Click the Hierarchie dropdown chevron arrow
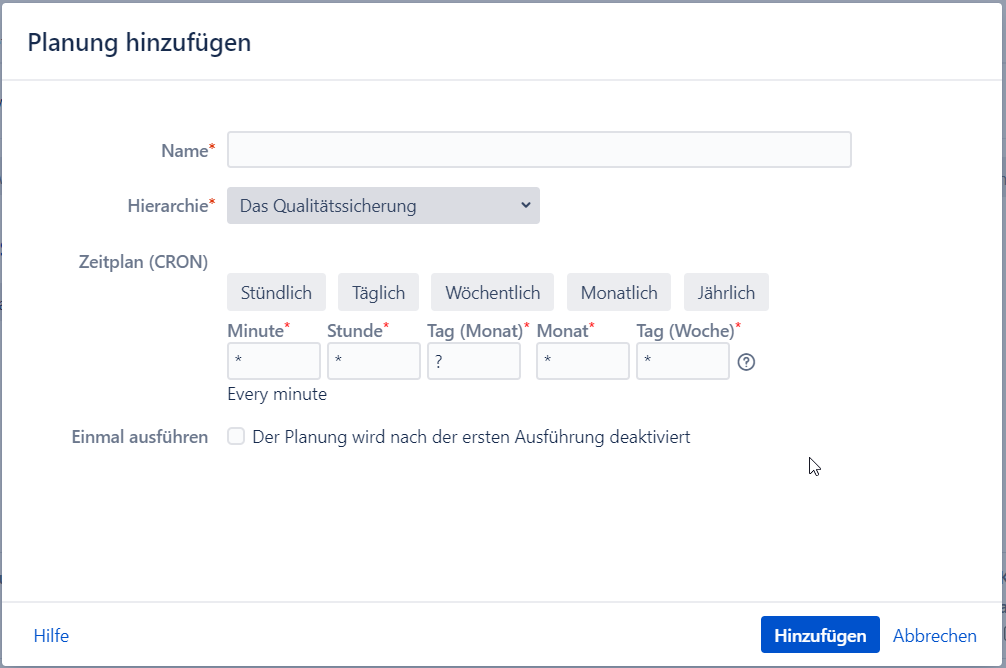This screenshot has width=1006, height=668. 526,205
